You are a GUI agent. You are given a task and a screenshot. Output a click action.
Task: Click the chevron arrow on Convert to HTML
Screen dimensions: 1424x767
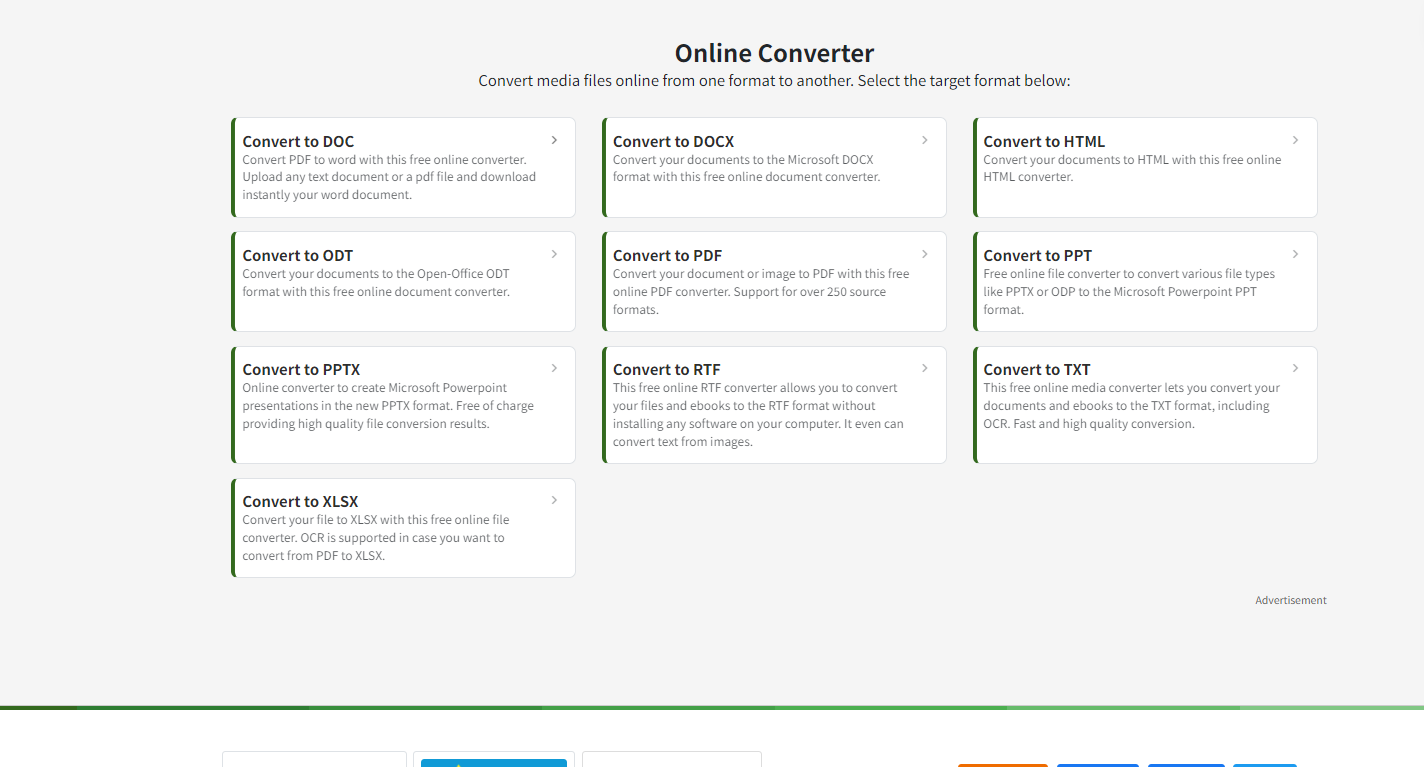[x=1295, y=141]
